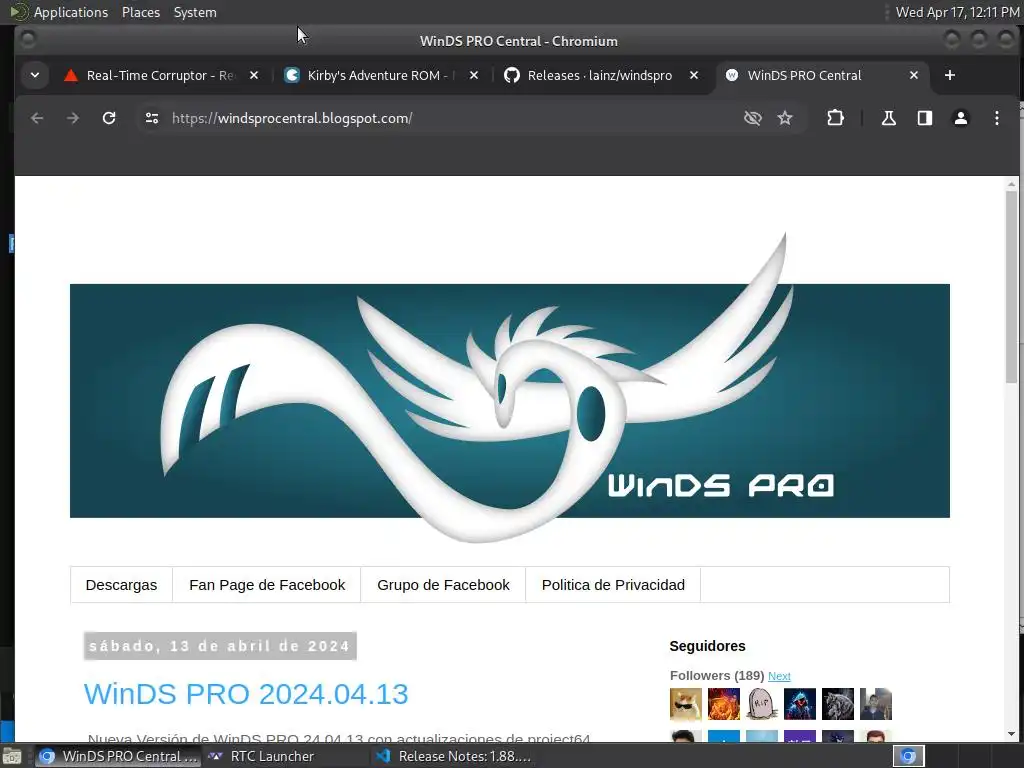This screenshot has width=1024, height=768.
Task: Open the profile avatar menu
Action: (961, 118)
